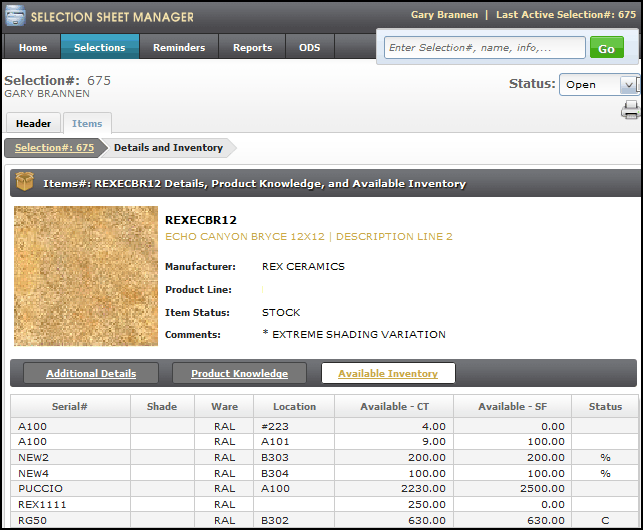Screen dimensions: 643x530
Task: Go to the Selections menu
Action: pos(100,47)
